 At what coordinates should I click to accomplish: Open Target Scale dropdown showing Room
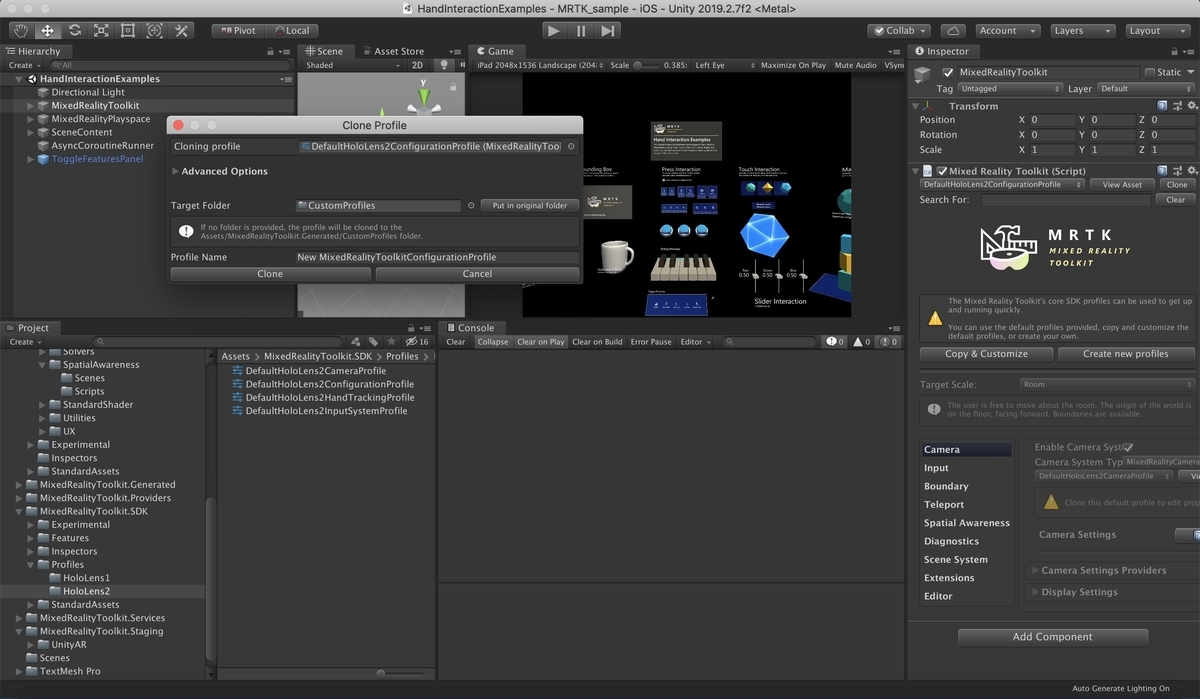1107,384
